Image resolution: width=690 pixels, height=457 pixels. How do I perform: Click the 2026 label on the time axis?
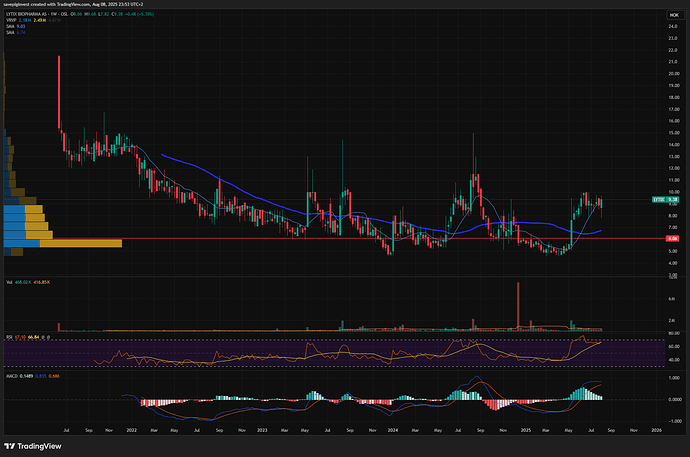(656, 430)
